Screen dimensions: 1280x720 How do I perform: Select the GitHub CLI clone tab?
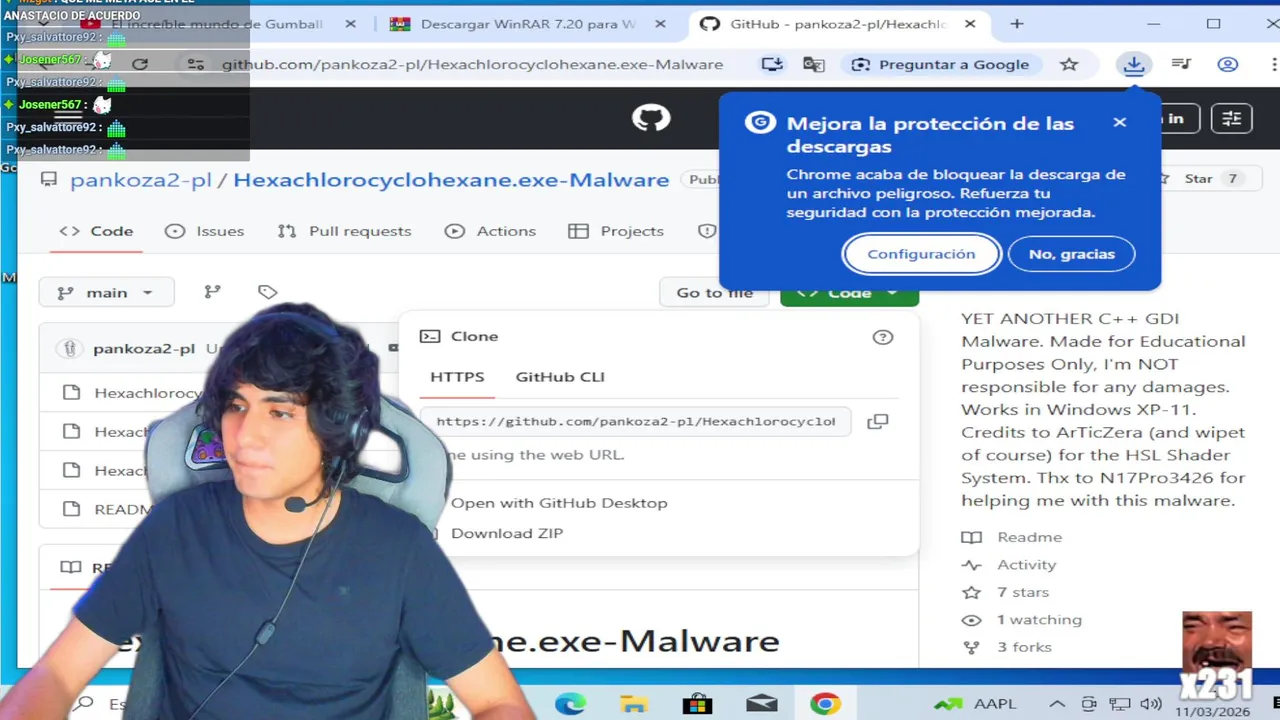[560, 377]
